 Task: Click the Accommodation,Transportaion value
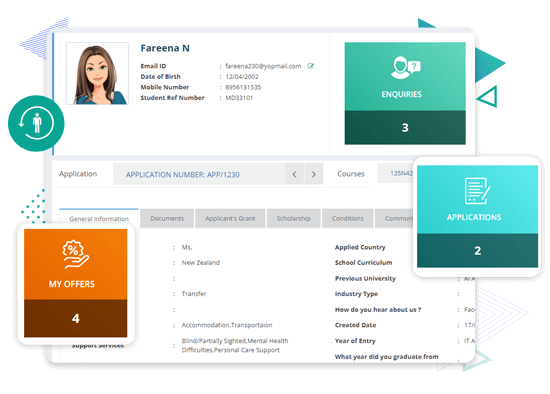click(227, 325)
